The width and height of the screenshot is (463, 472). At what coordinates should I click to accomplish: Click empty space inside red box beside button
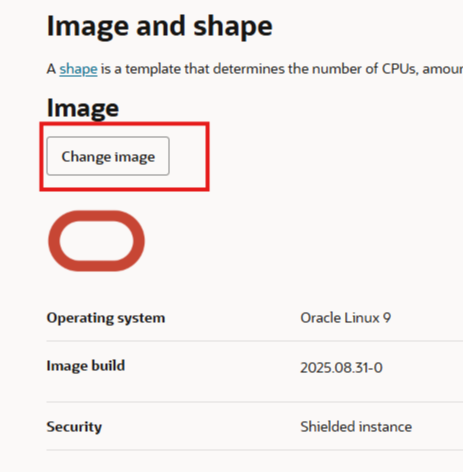point(188,156)
